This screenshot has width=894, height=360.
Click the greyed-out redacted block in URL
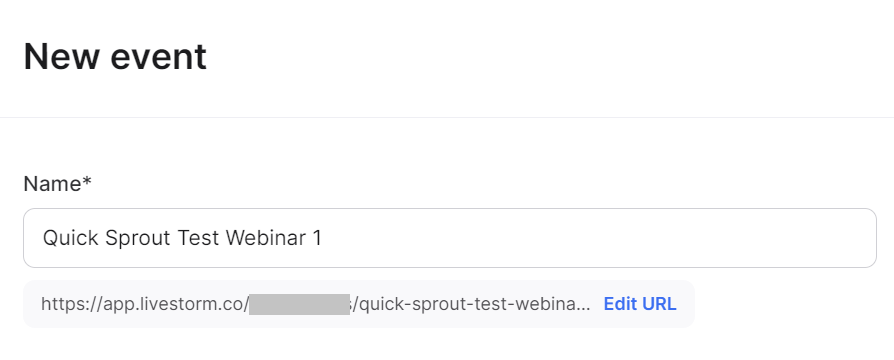[x=299, y=304]
